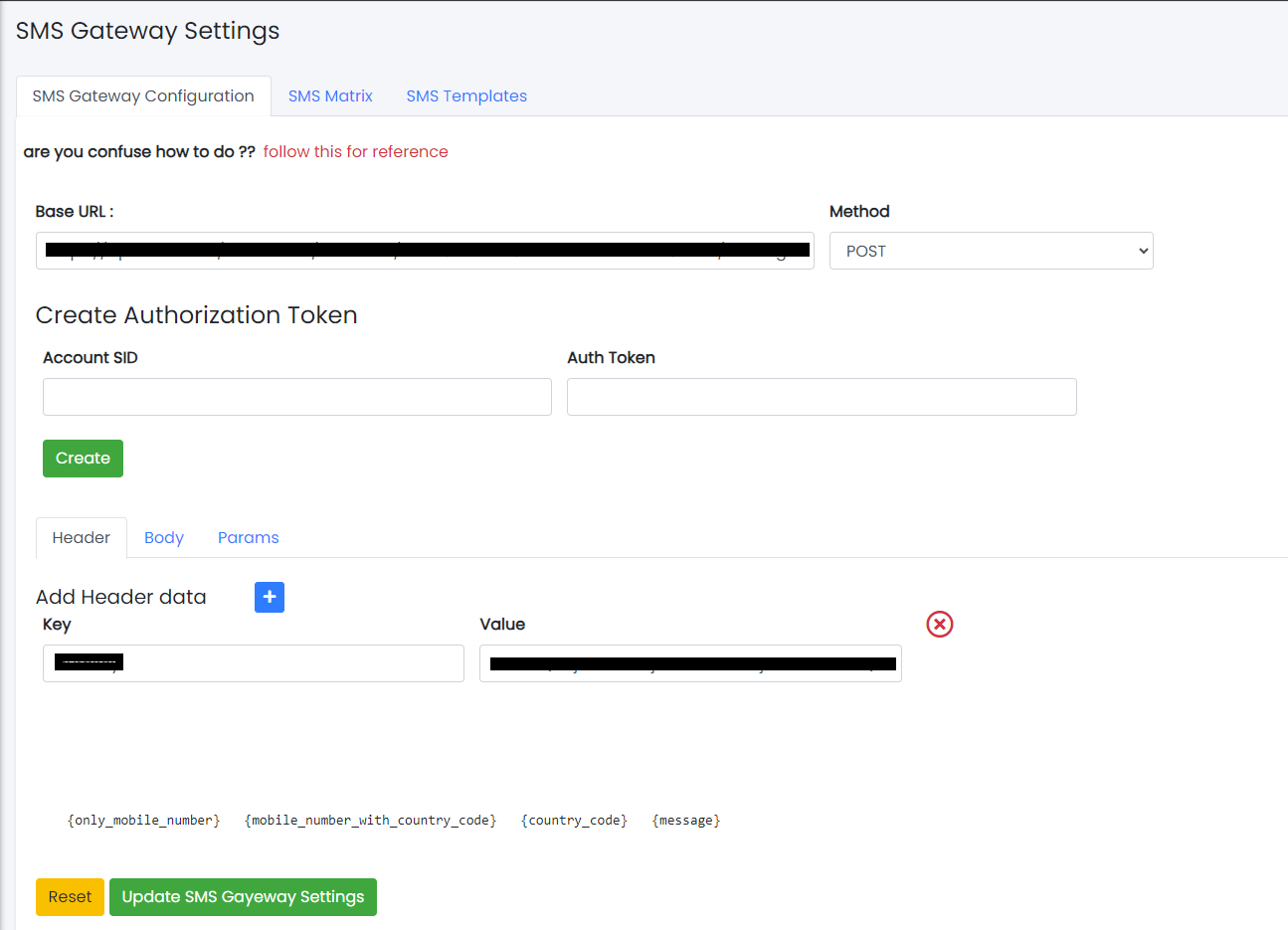The width and height of the screenshot is (1288, 930).
Task: Click the {country_code} placeholder tag
Action: click(x=574, y=821)
